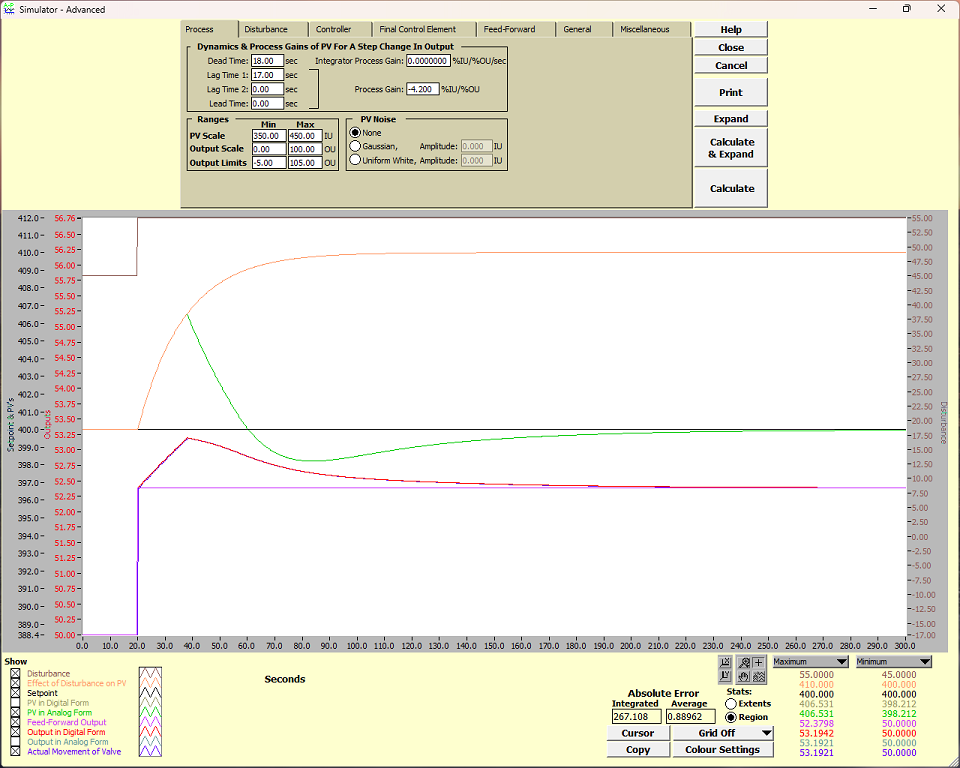Uncheck Disturbance in the Show panel

pos(15,673)
